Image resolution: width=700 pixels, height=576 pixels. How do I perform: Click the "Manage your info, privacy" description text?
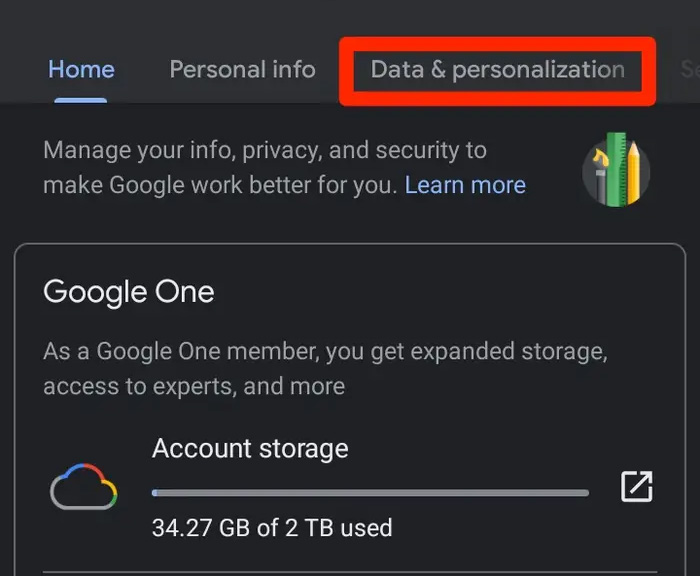tap(265, 152)
